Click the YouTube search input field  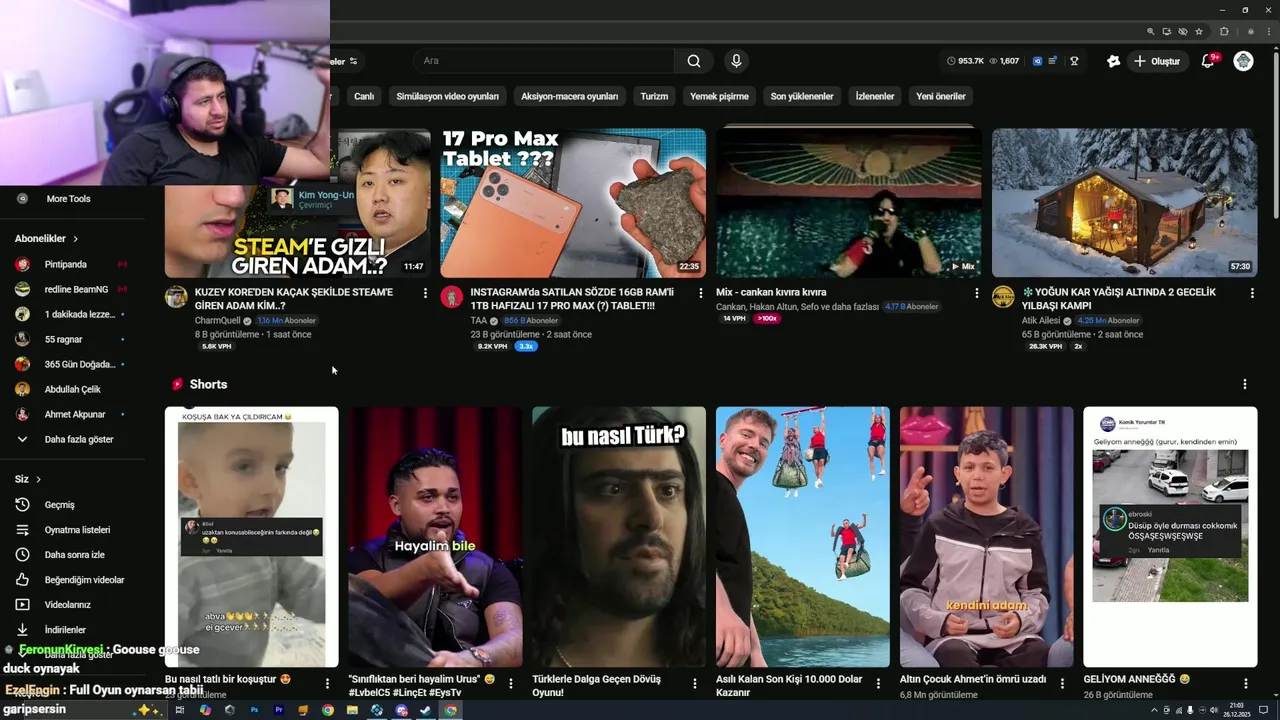pyautogui.click(x=544, y=61)
